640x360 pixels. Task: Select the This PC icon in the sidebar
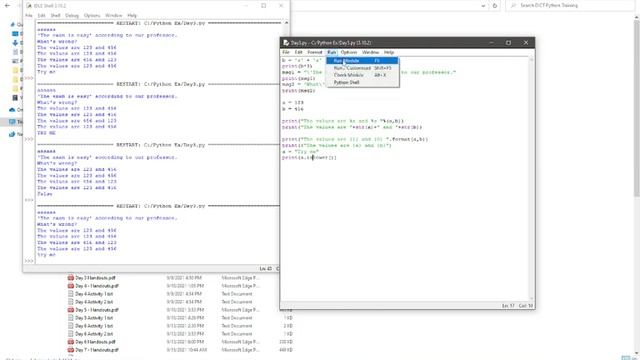click(12, 122)
